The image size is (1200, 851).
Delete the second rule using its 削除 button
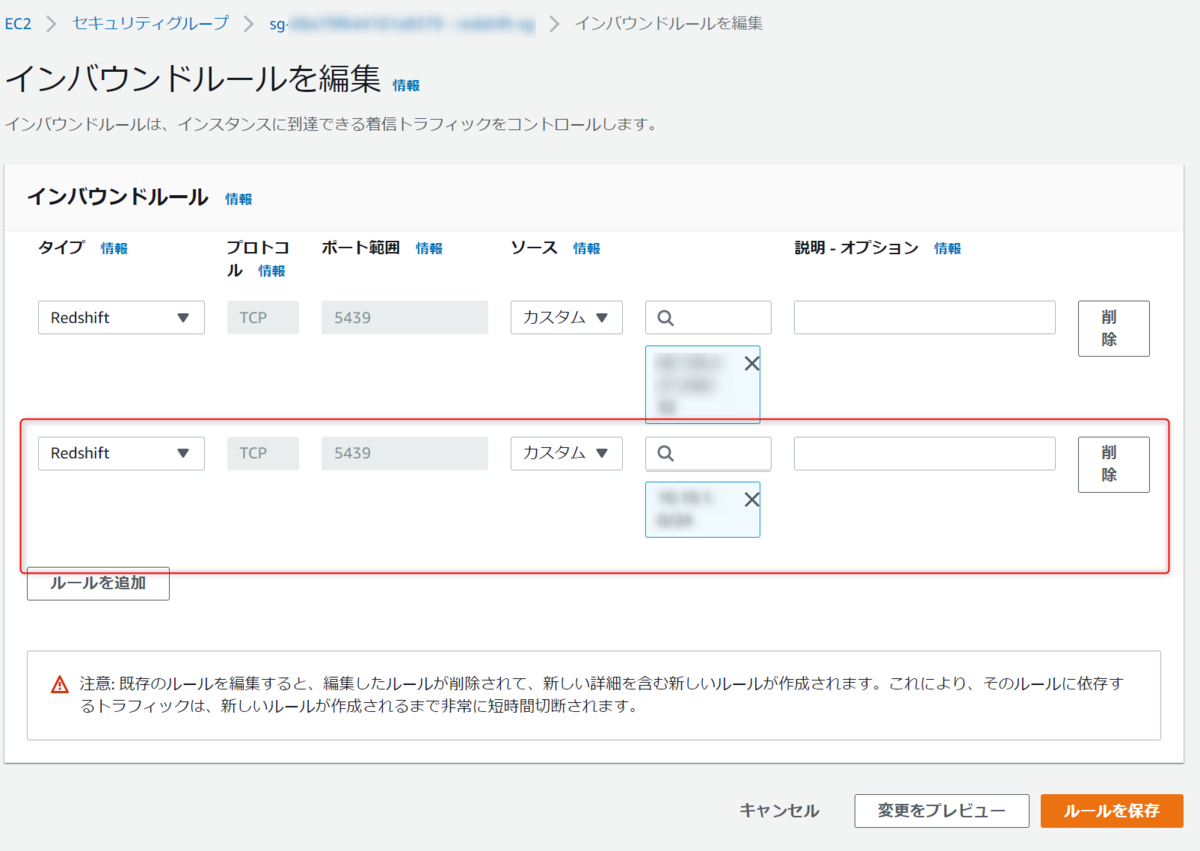click(x=1113, y=465)
